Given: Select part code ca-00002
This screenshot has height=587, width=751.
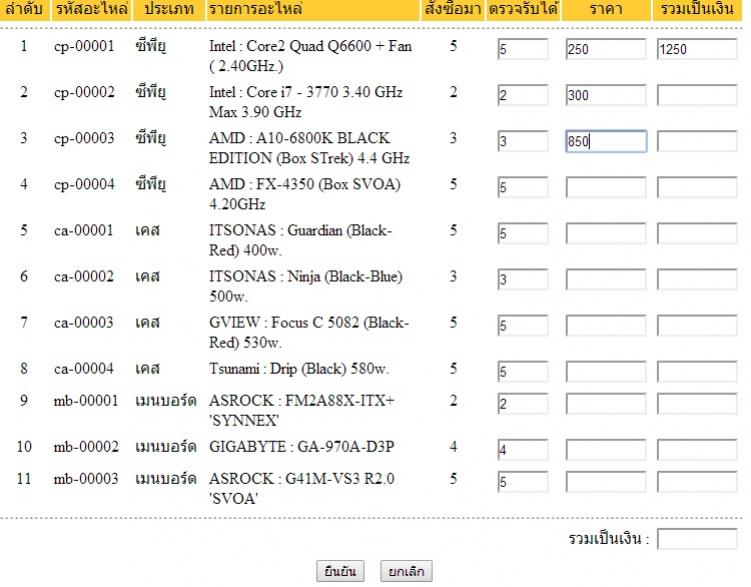Looking at the screenshot, I should [84, 276].
